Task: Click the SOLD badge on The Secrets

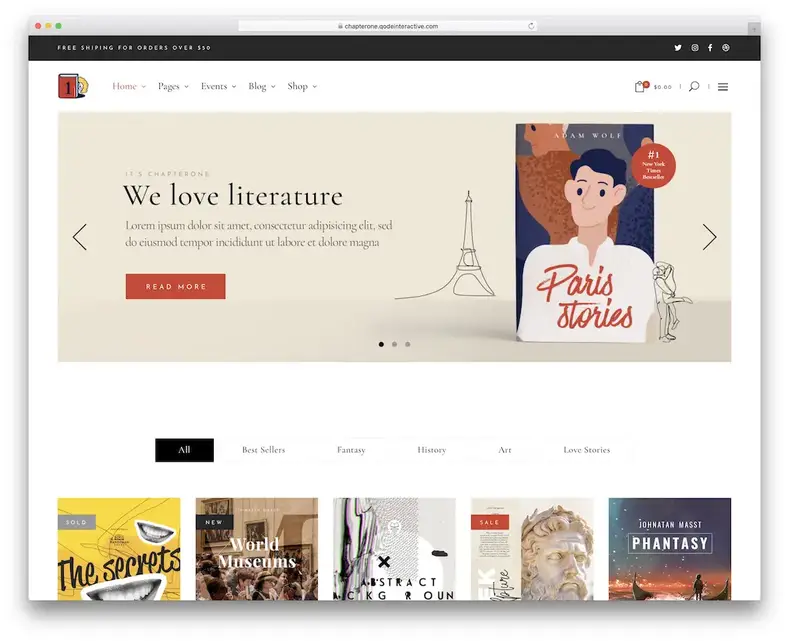Action: pyautogui.click(x=76, y=522)
